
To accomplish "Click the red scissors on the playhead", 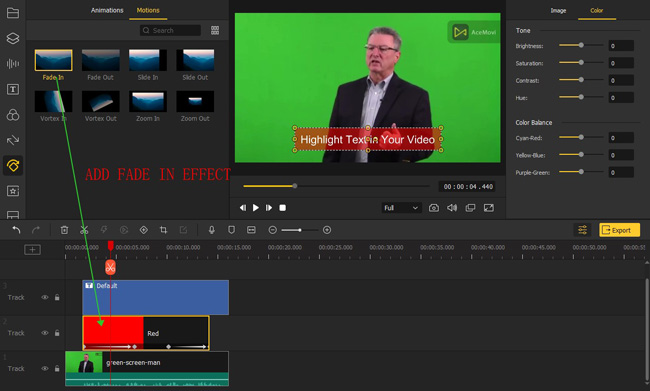I will (110, 267).
